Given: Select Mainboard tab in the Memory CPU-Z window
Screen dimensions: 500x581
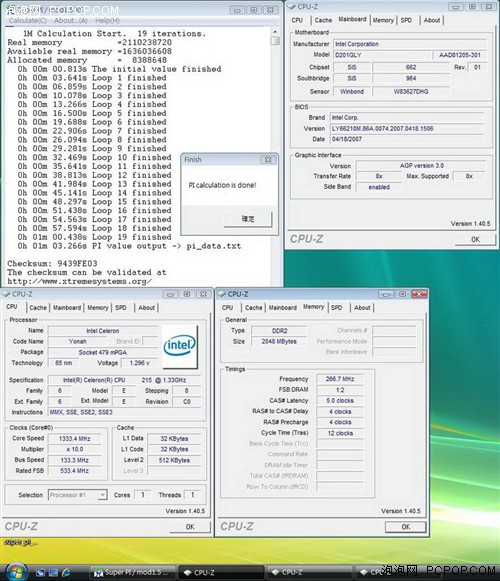Looking at the screenshot, I should click(283, 308).
